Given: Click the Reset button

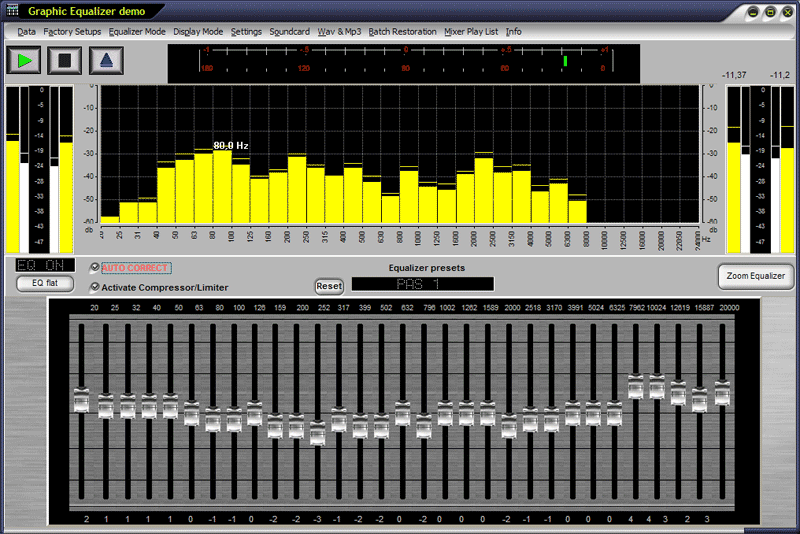Looking at the screenshot, I should point(329,286).
